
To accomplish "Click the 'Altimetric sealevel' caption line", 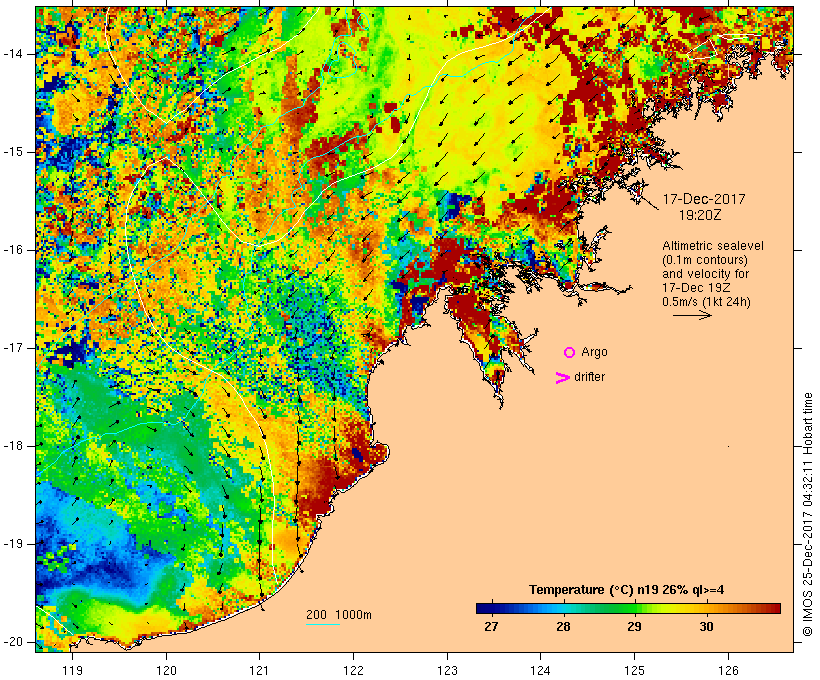I will pyautogui.click(x=713, y=246).
